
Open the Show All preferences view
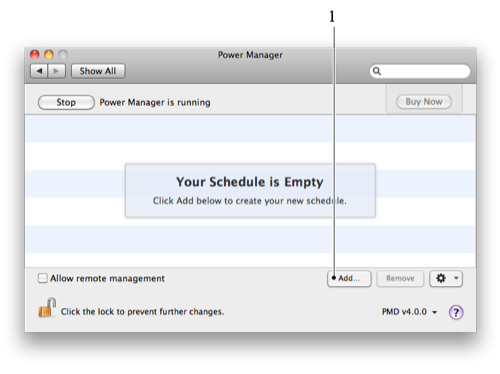[x=98, y=71]
